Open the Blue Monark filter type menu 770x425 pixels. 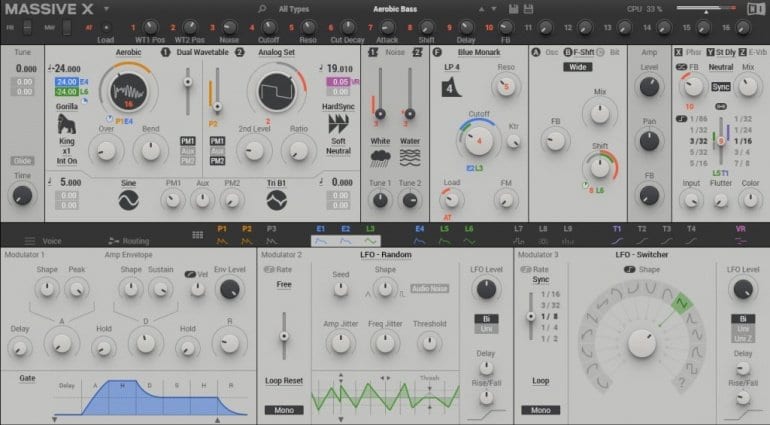point(479,52)
